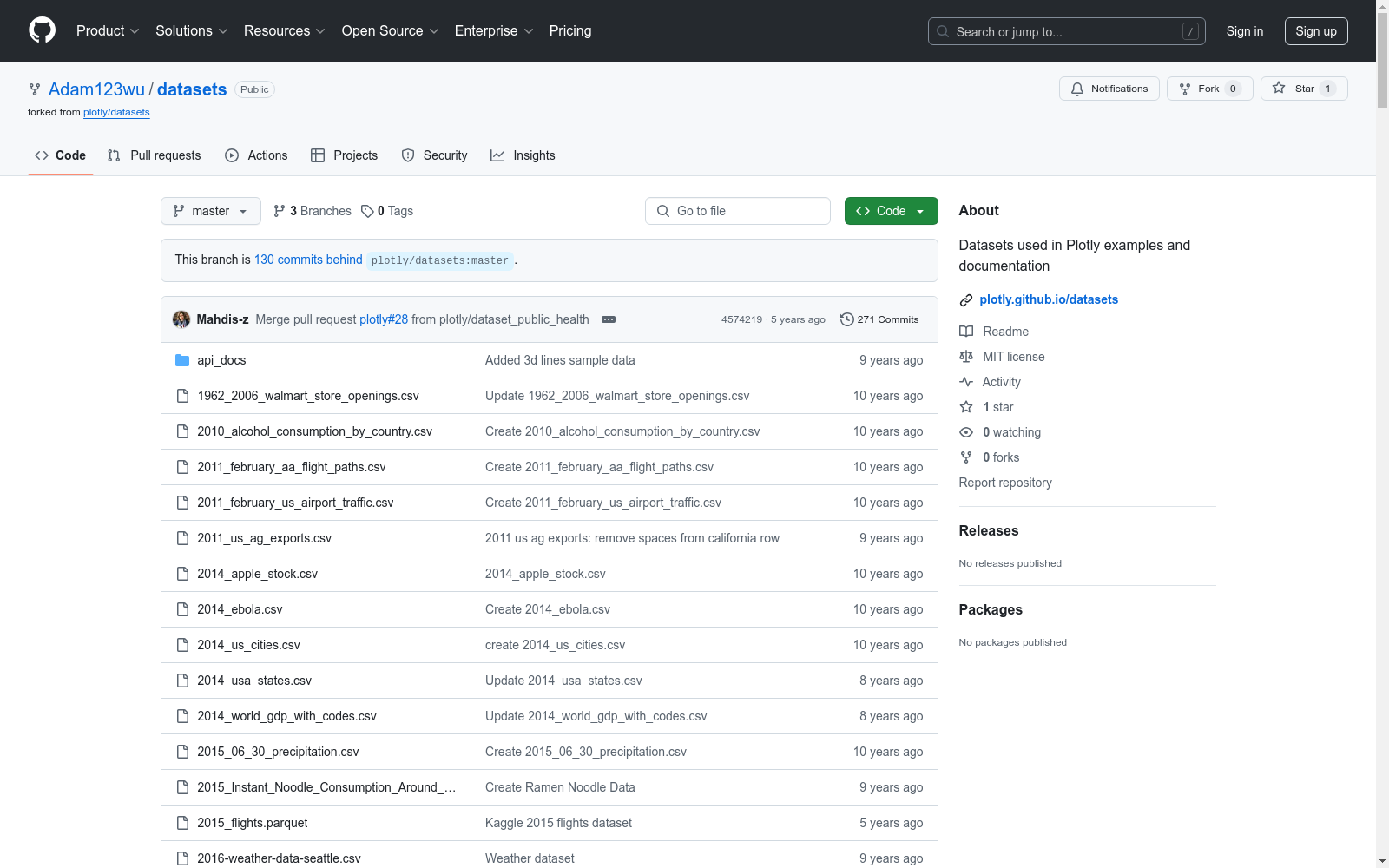Go to the Projects tab

tap(345, 155)
